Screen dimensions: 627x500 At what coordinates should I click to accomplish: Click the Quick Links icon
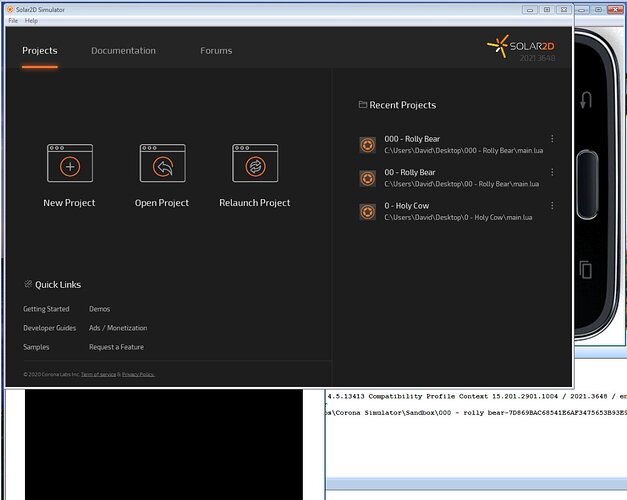click(28, 284)
